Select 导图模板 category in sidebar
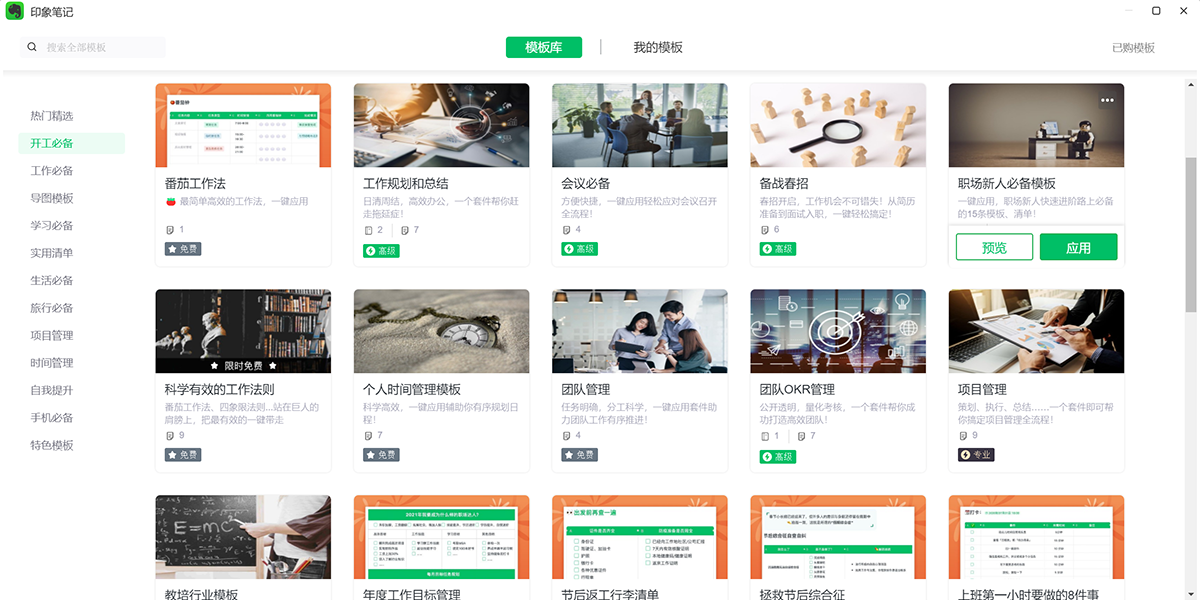1200x600 pixels. 52,198
